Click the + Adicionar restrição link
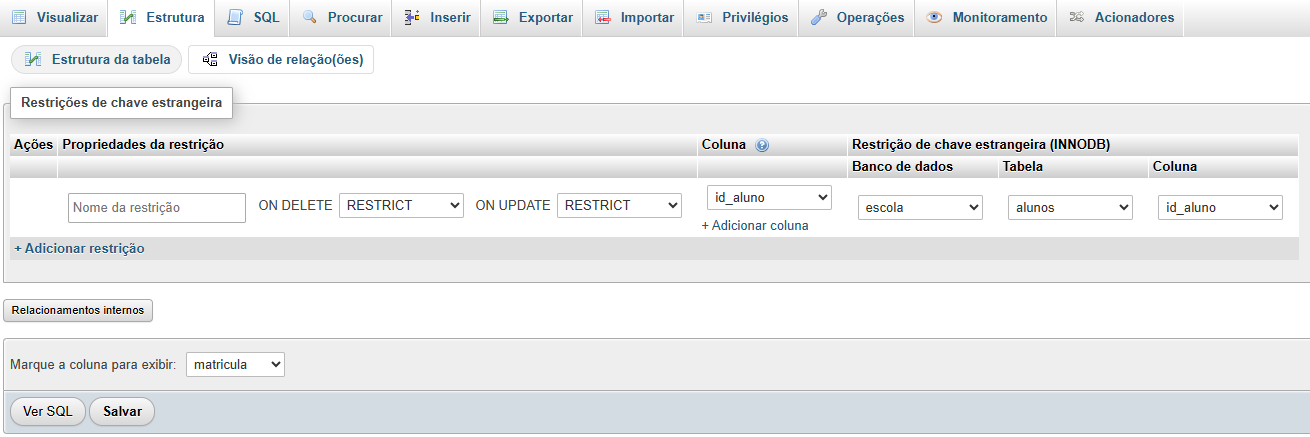The height and width of the screenshot is (437, 1310). tap(79, 248)
